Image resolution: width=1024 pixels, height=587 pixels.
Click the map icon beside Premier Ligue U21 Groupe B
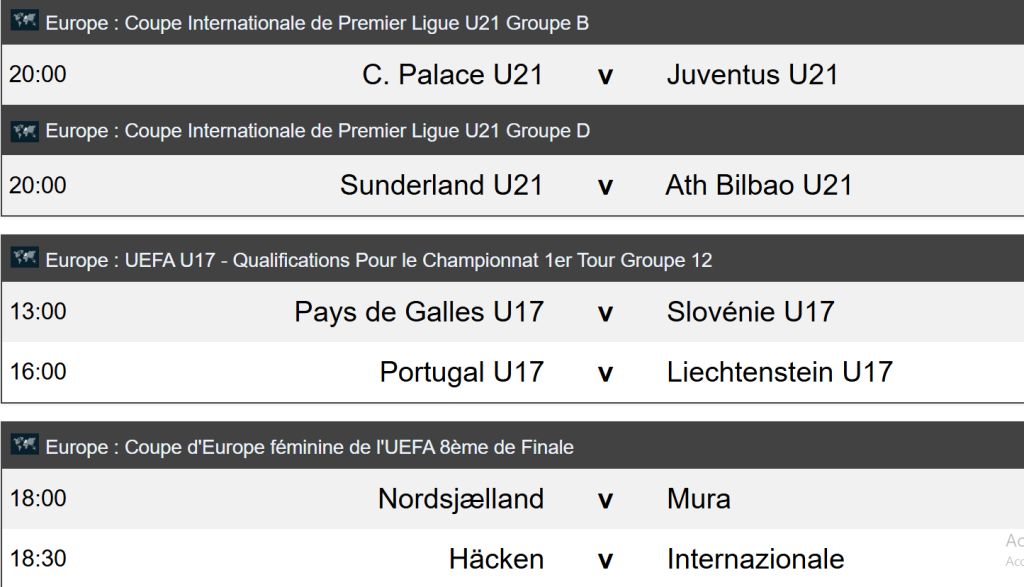[25, 22]
